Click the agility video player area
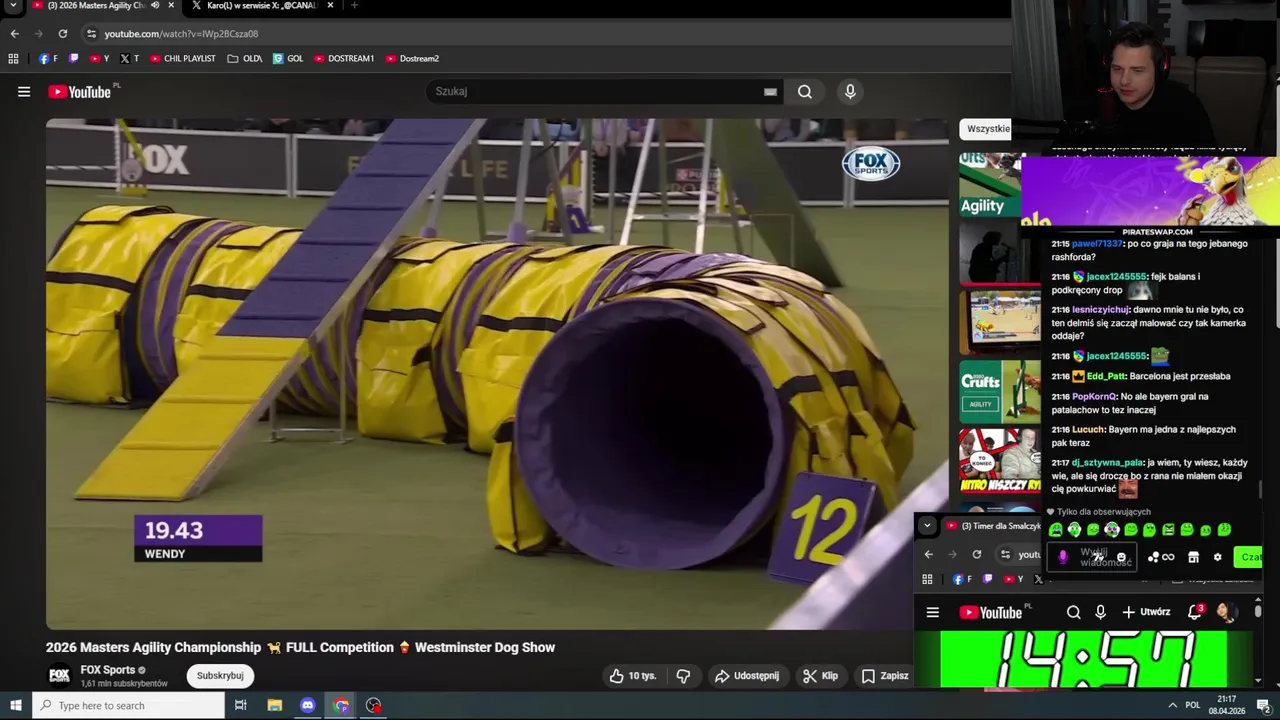This screenshot has width=1280, height=720. click(497, 373)
